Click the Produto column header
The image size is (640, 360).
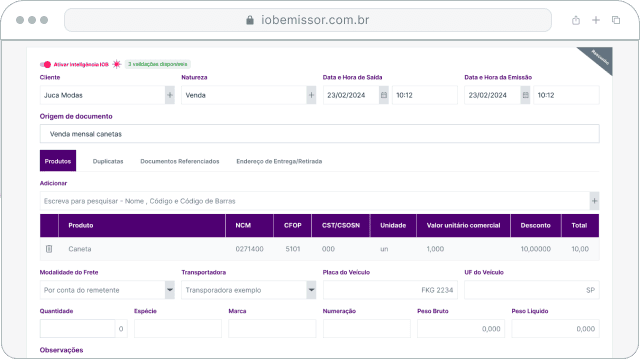(142, 225)
